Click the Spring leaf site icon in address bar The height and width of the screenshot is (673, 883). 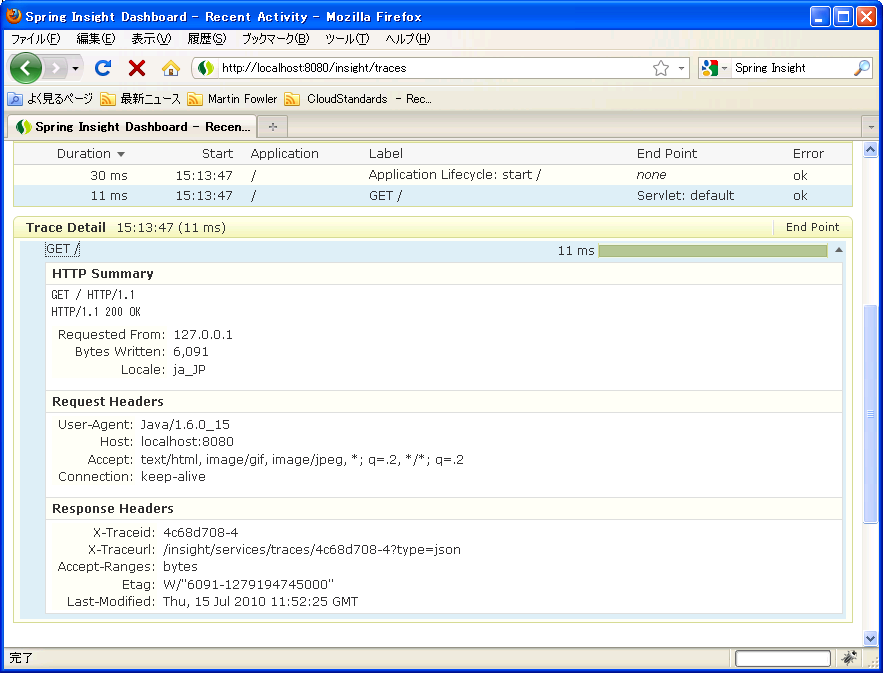206,68
